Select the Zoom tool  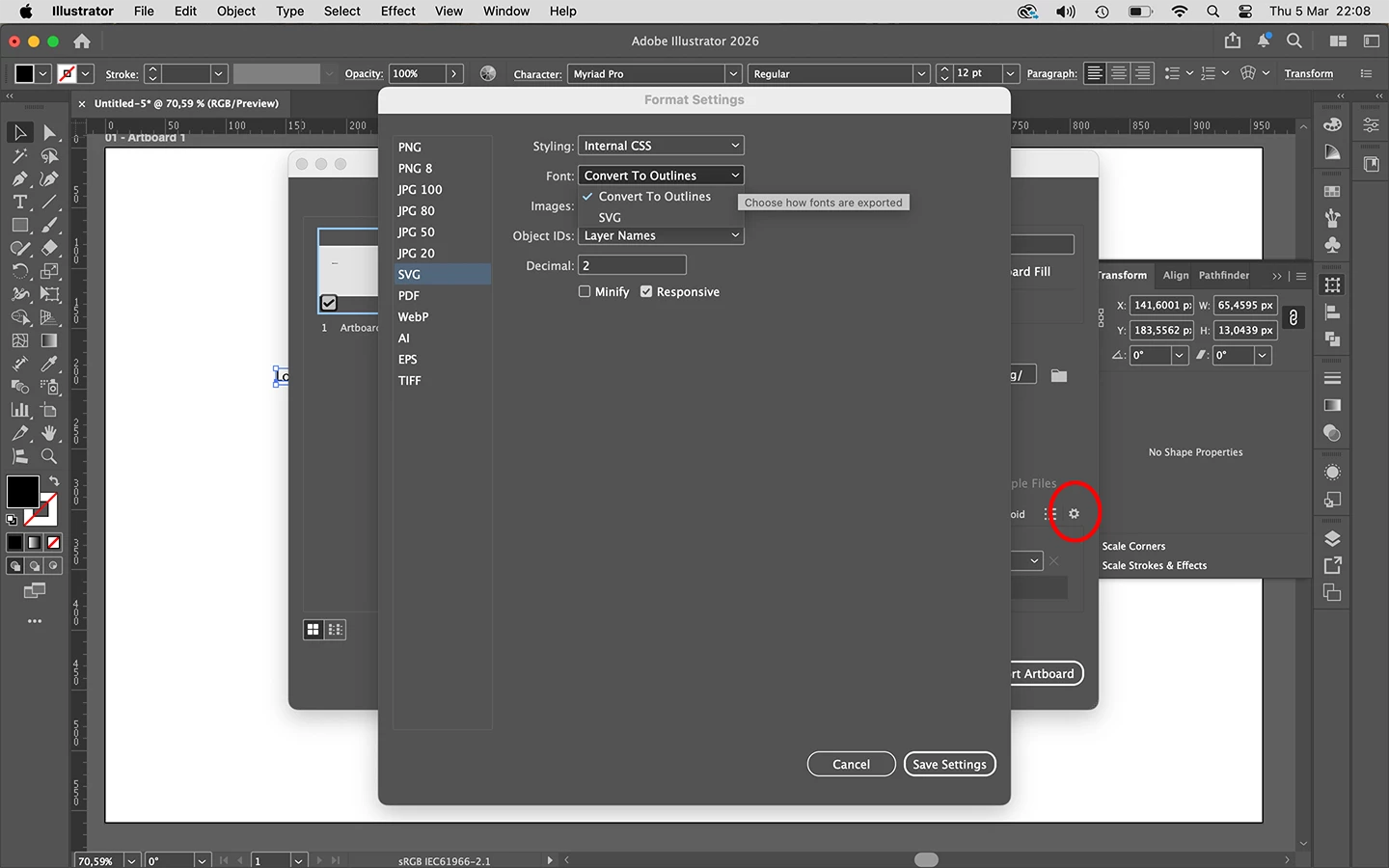click(x=50, y=456)
